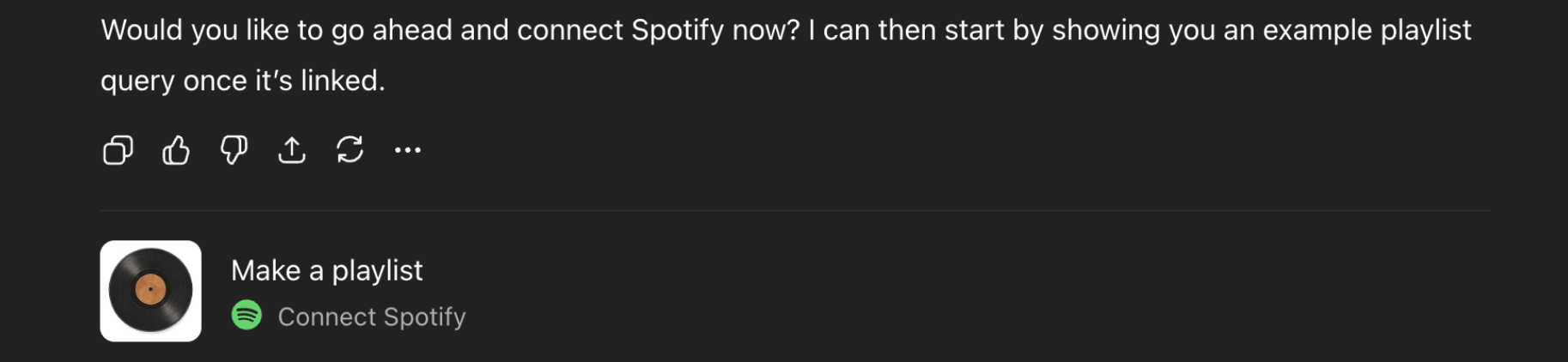Click the orange center label of the vinyl record
This screenshot has height=362, width=1568.
(x=150, y=290)
